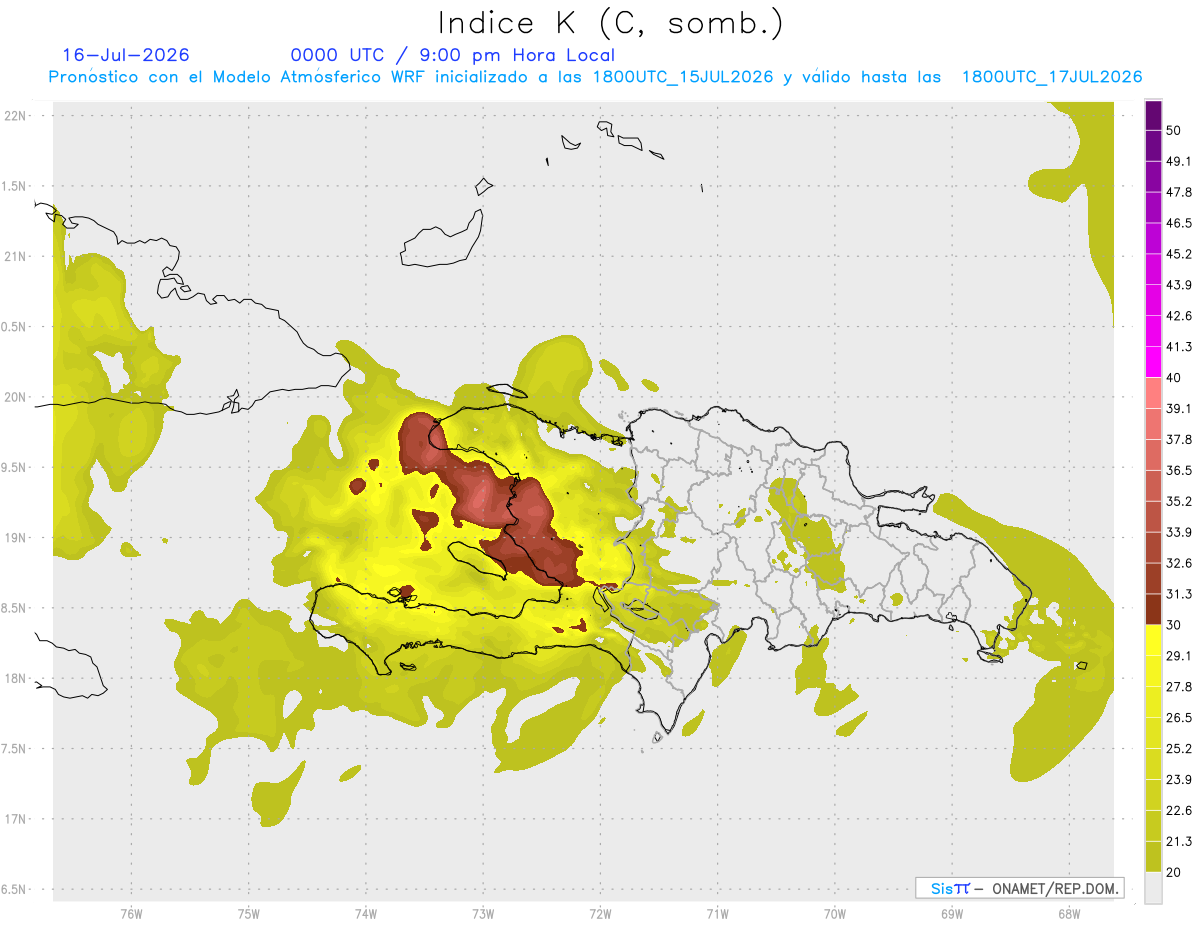
Task: Select the "16-Jul-2026" date text
Action: click(x=126, y=55)
